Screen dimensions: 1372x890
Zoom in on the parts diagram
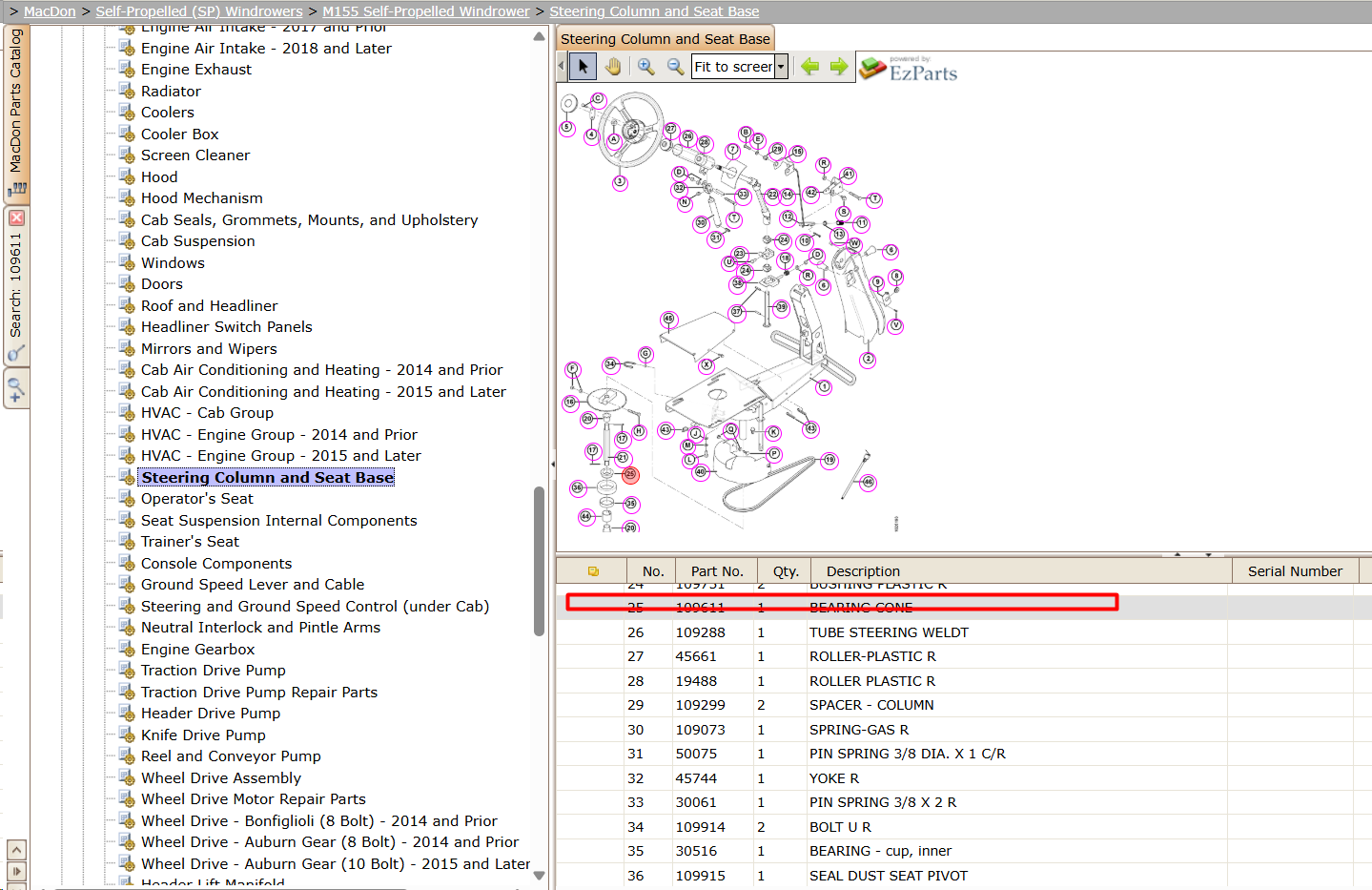pyautogui.click(x=646, y=67)
